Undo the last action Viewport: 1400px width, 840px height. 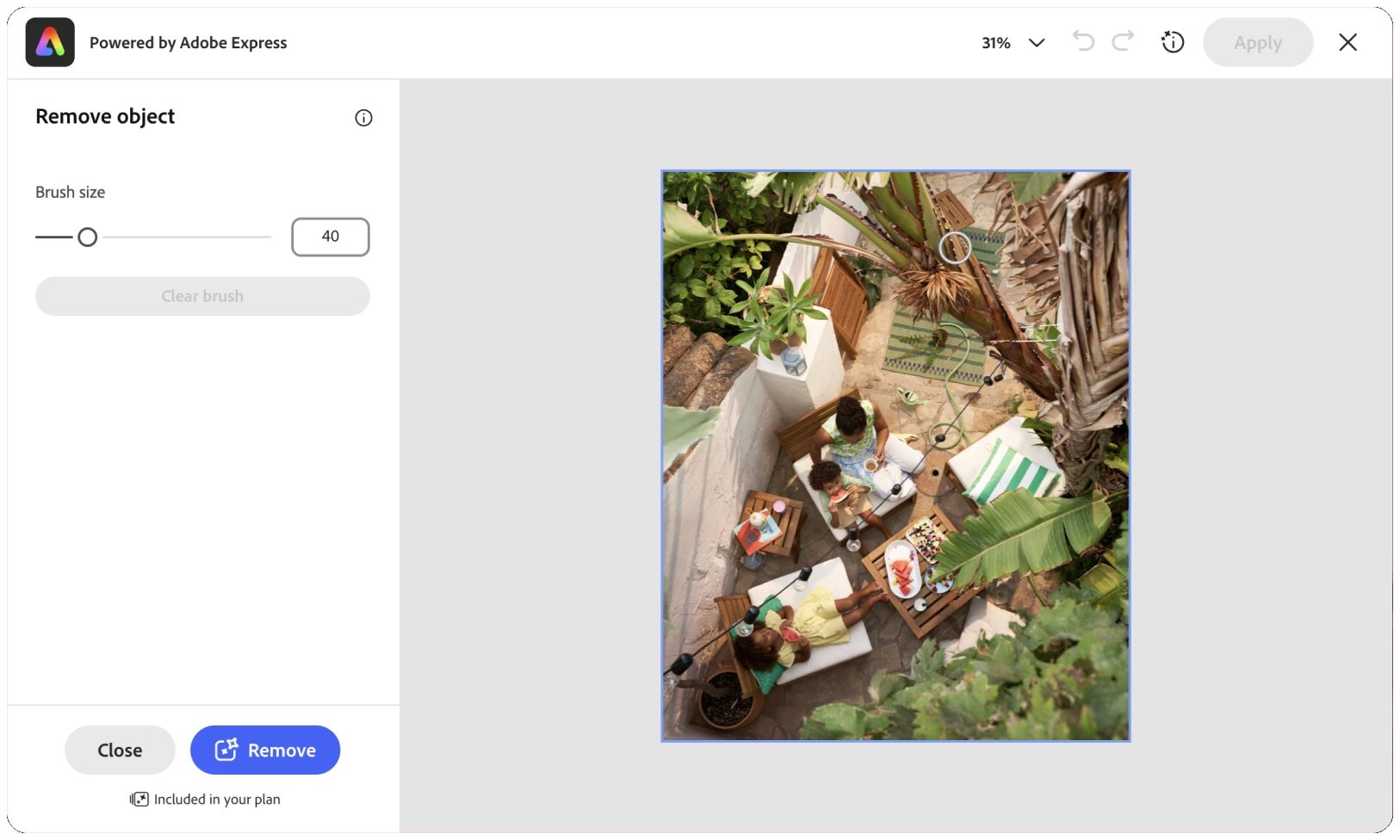tap(1083, 41)
